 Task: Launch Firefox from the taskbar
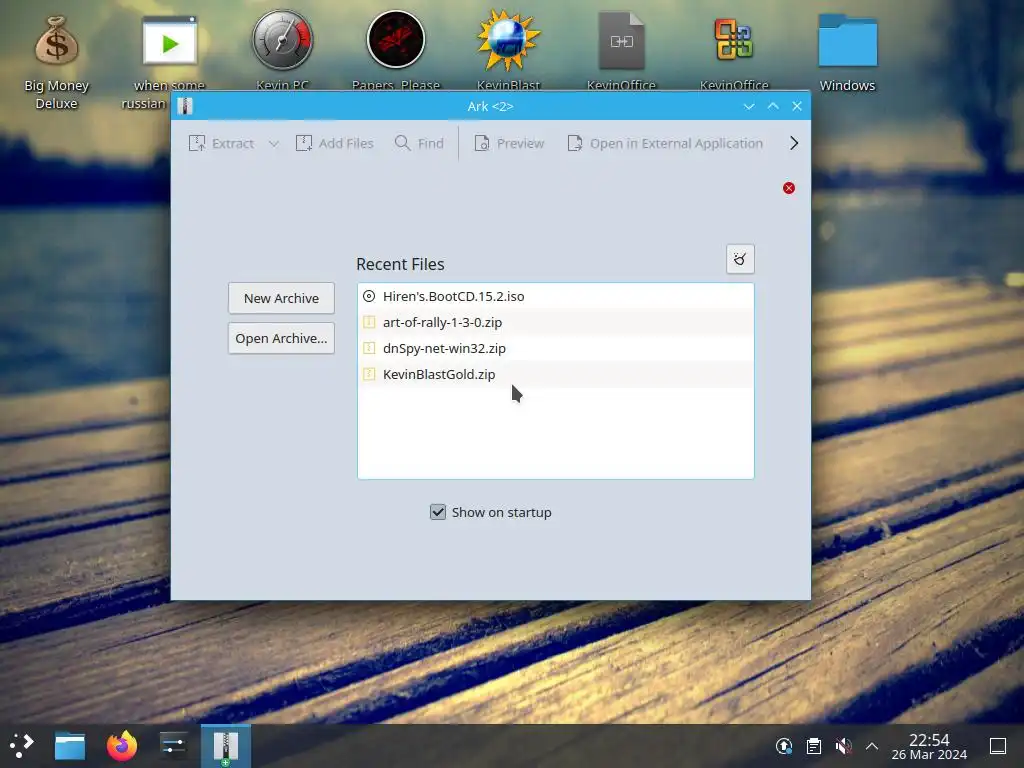coord(122,745)
